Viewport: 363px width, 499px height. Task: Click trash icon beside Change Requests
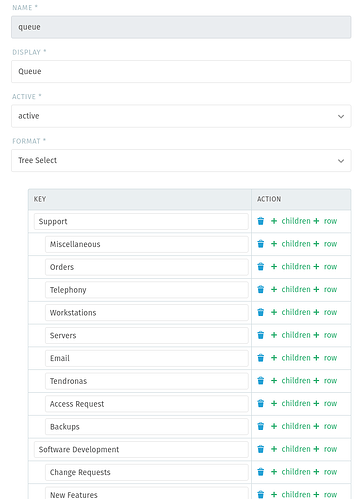(x=261, y=472)
